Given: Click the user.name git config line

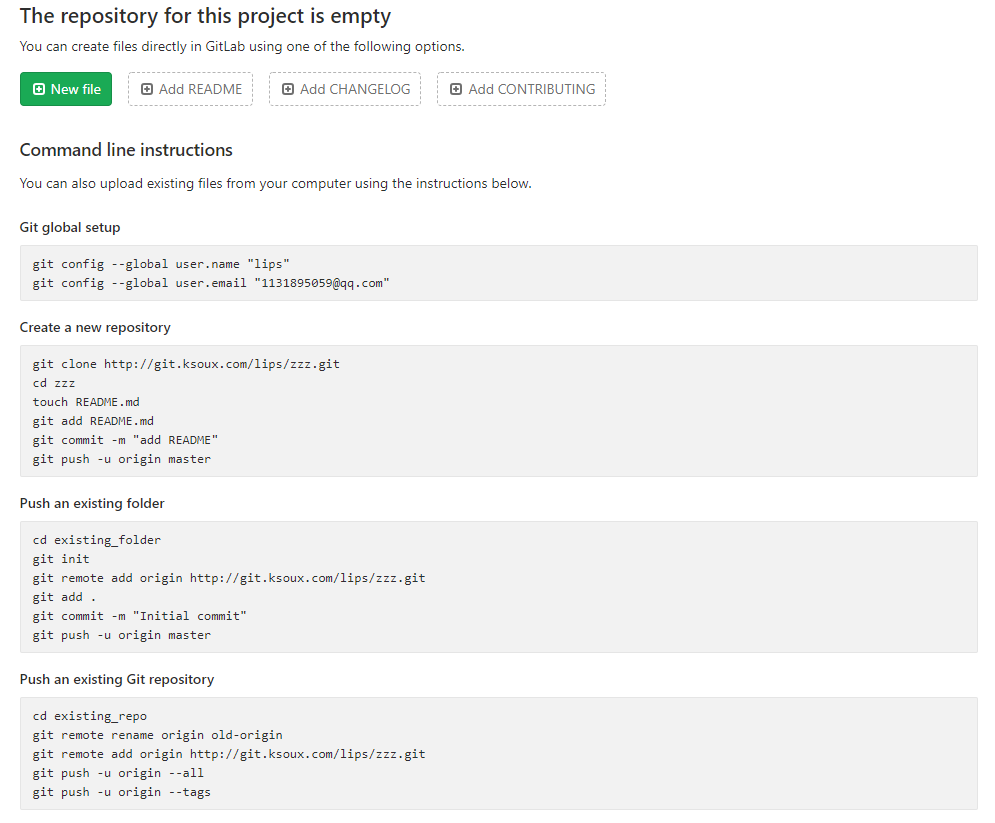Looking at the screenshot, I should click(x=161, y=264).
